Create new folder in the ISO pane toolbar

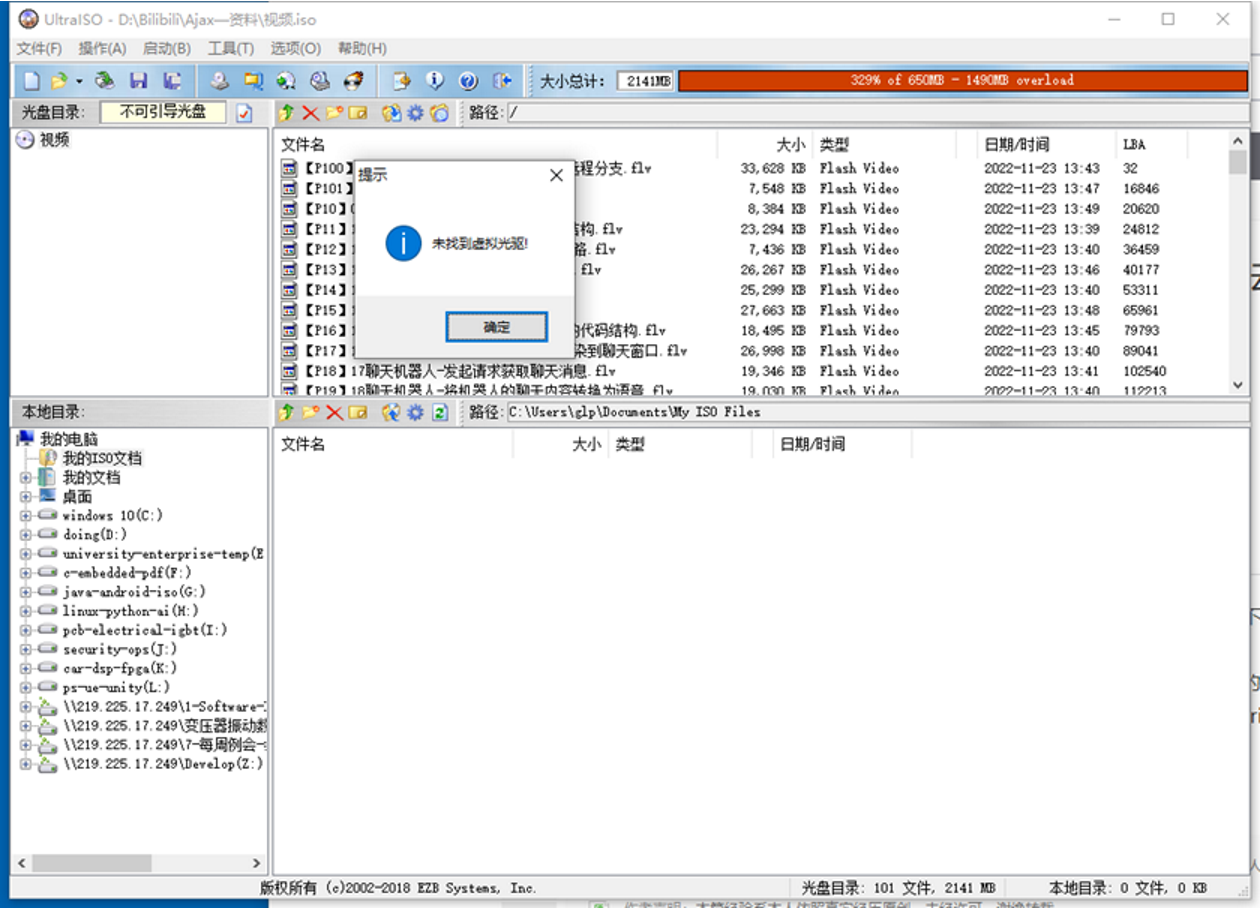[334, 113]
